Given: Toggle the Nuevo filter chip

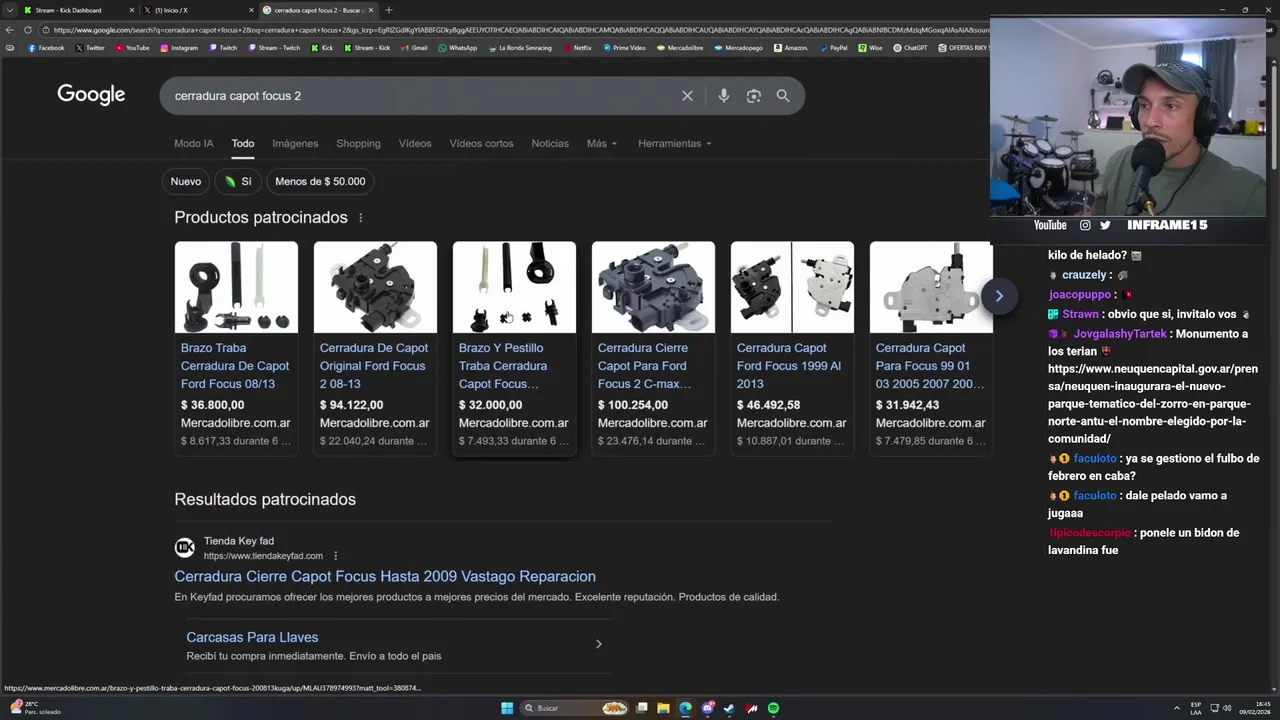Looking at the screenshot, I should pyautogui.click(x=186, y=181).
